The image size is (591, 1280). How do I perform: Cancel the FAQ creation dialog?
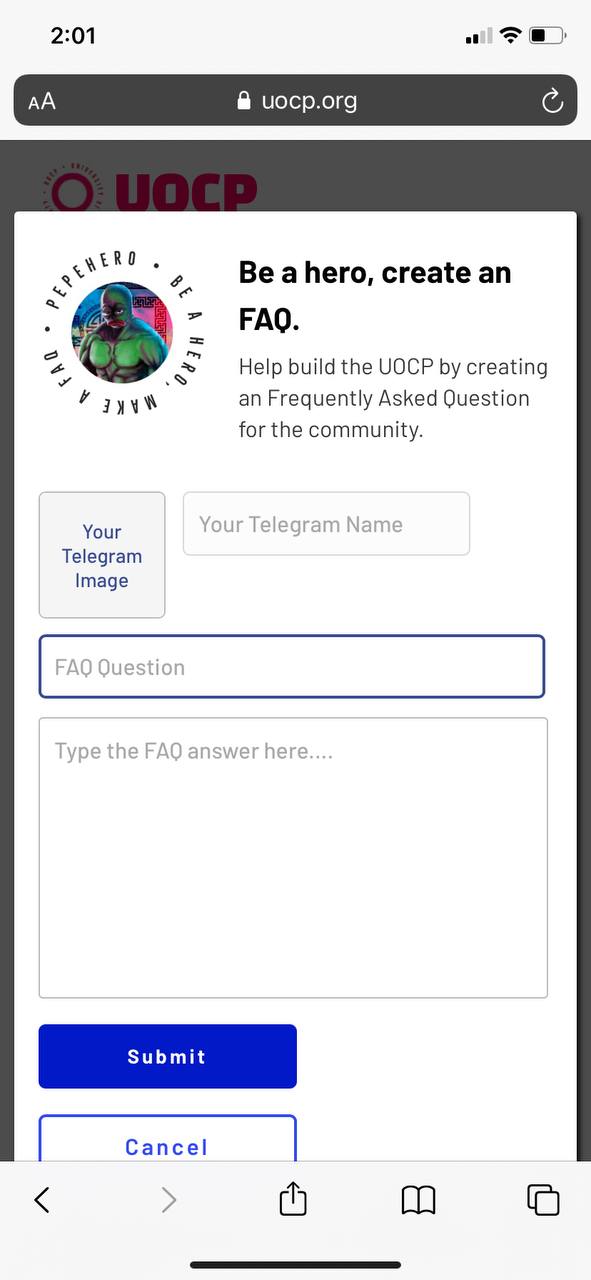[168, 1140]
